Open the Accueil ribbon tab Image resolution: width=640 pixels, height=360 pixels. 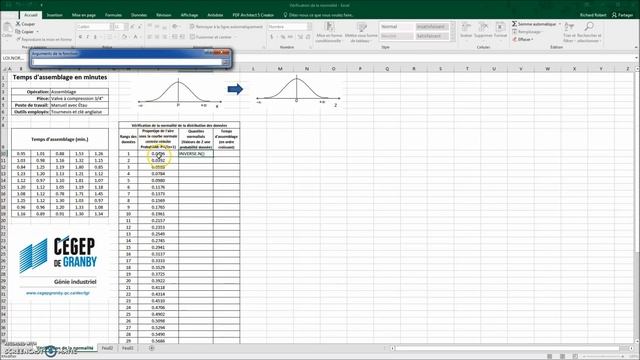point(31,15)
